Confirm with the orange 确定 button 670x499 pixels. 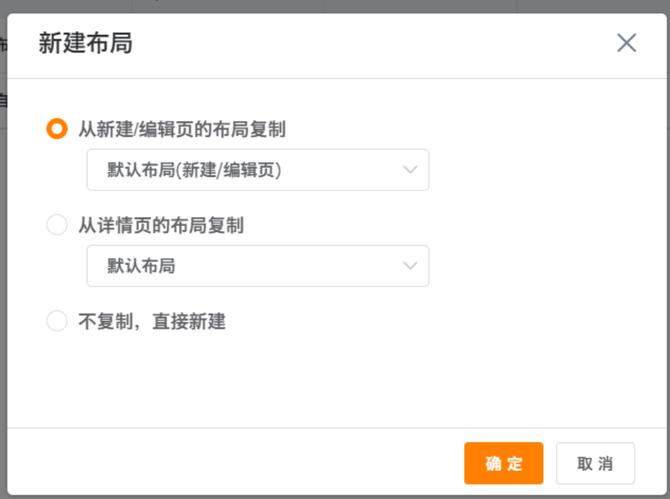503,464
